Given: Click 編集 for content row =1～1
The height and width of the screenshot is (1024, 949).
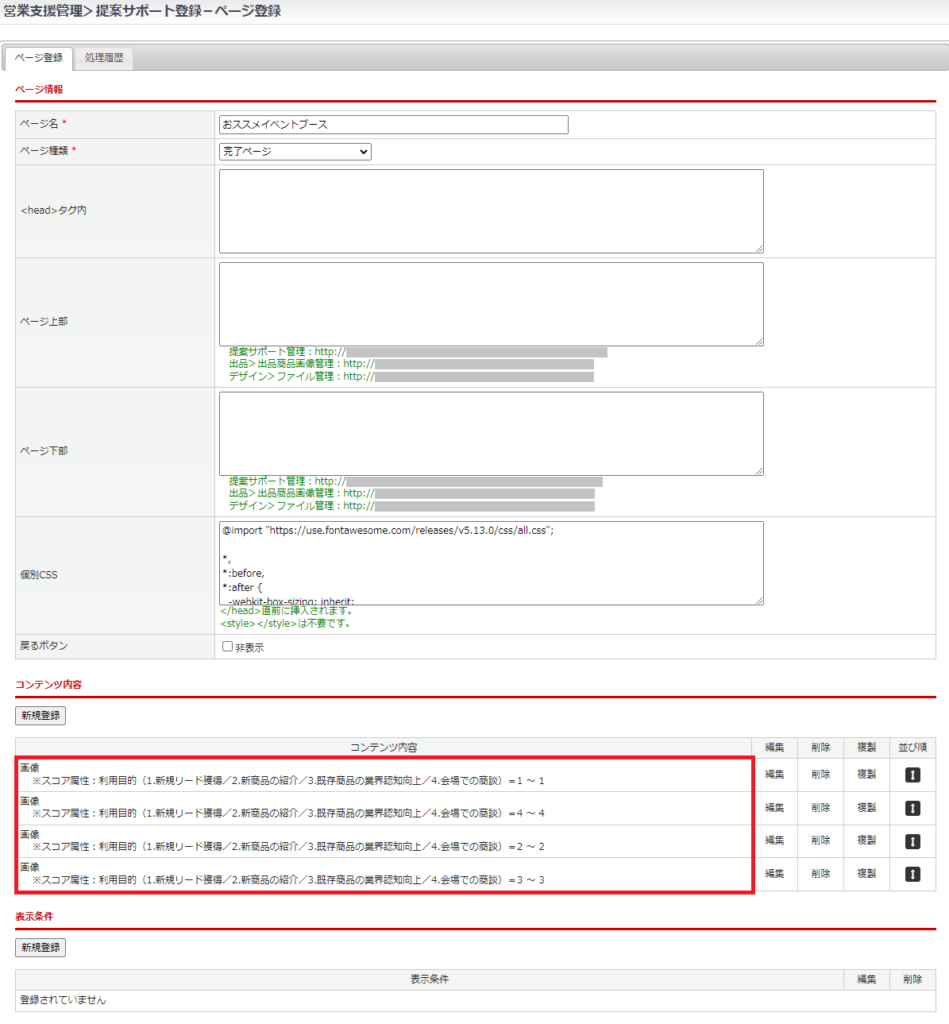Looking at the screenshot, I should (x=775, y=775).
